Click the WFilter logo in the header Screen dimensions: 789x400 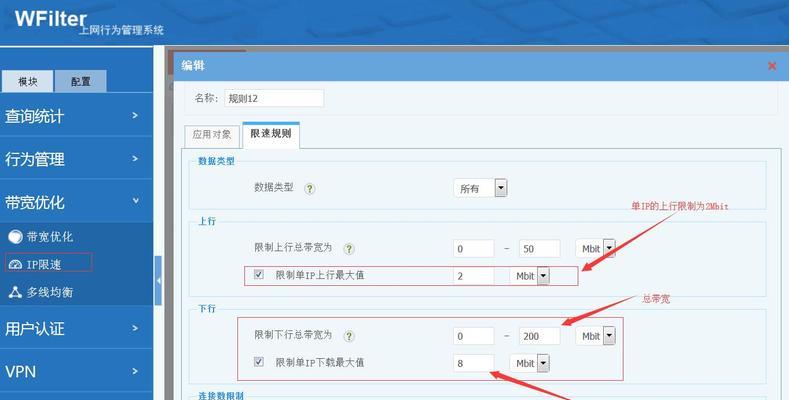51,19
